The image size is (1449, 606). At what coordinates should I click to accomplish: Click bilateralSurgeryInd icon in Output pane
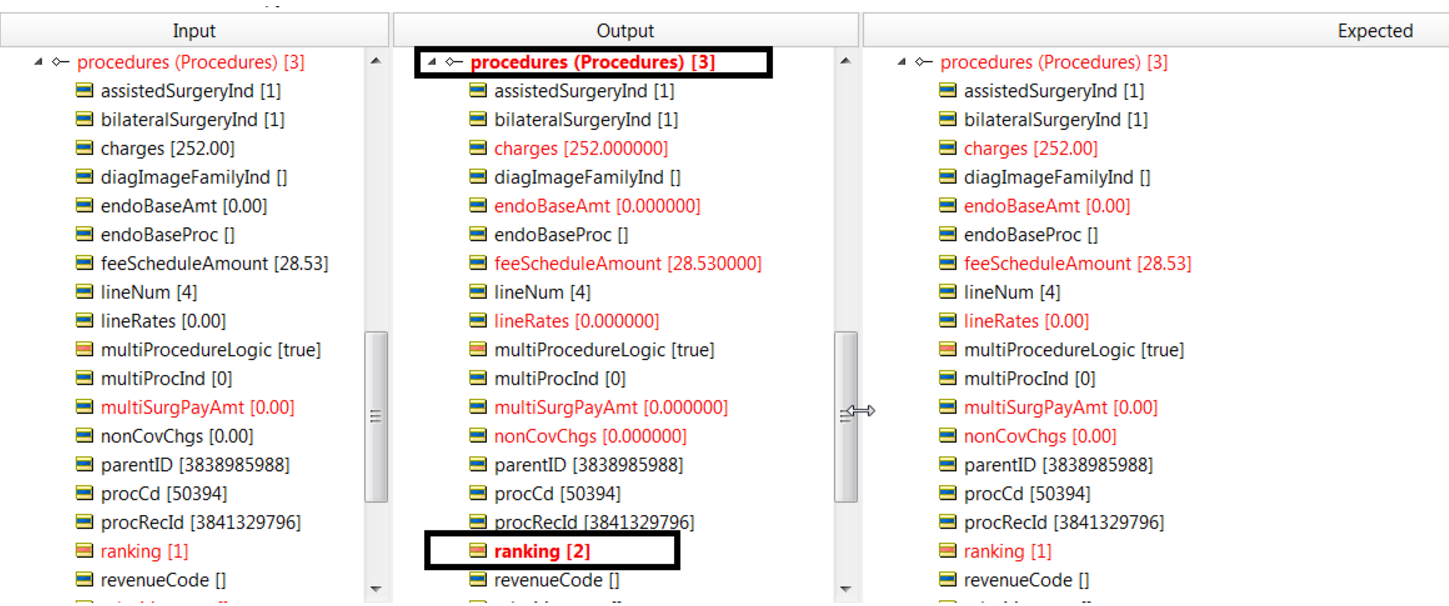[x=478, y=120]
